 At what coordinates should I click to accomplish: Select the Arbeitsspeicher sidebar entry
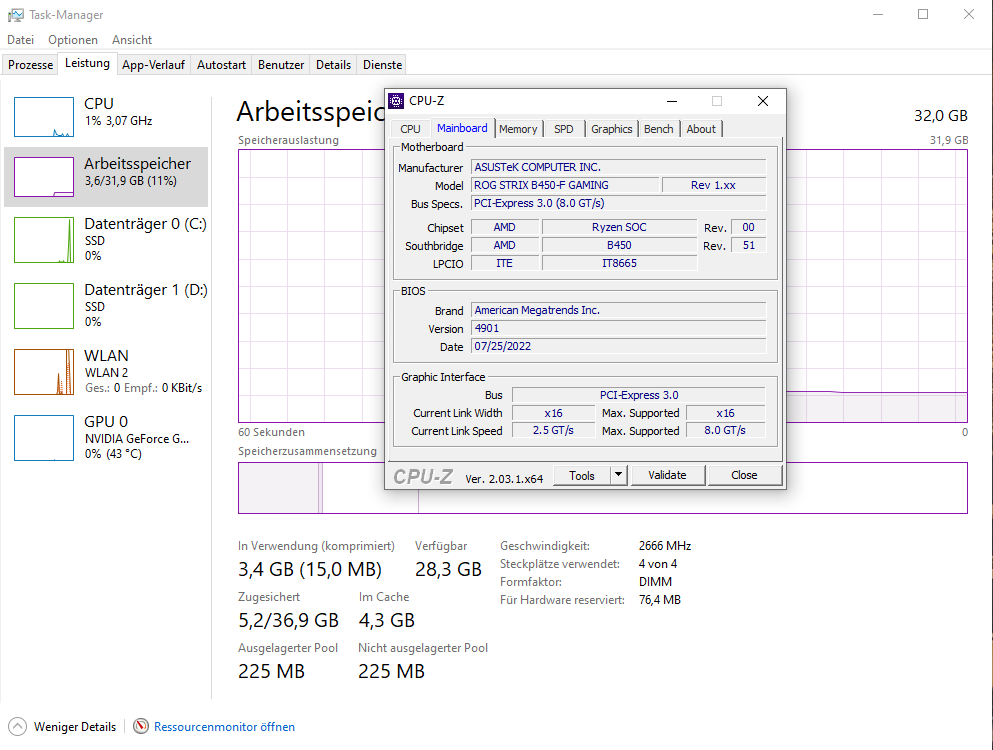tap(106, 177)
